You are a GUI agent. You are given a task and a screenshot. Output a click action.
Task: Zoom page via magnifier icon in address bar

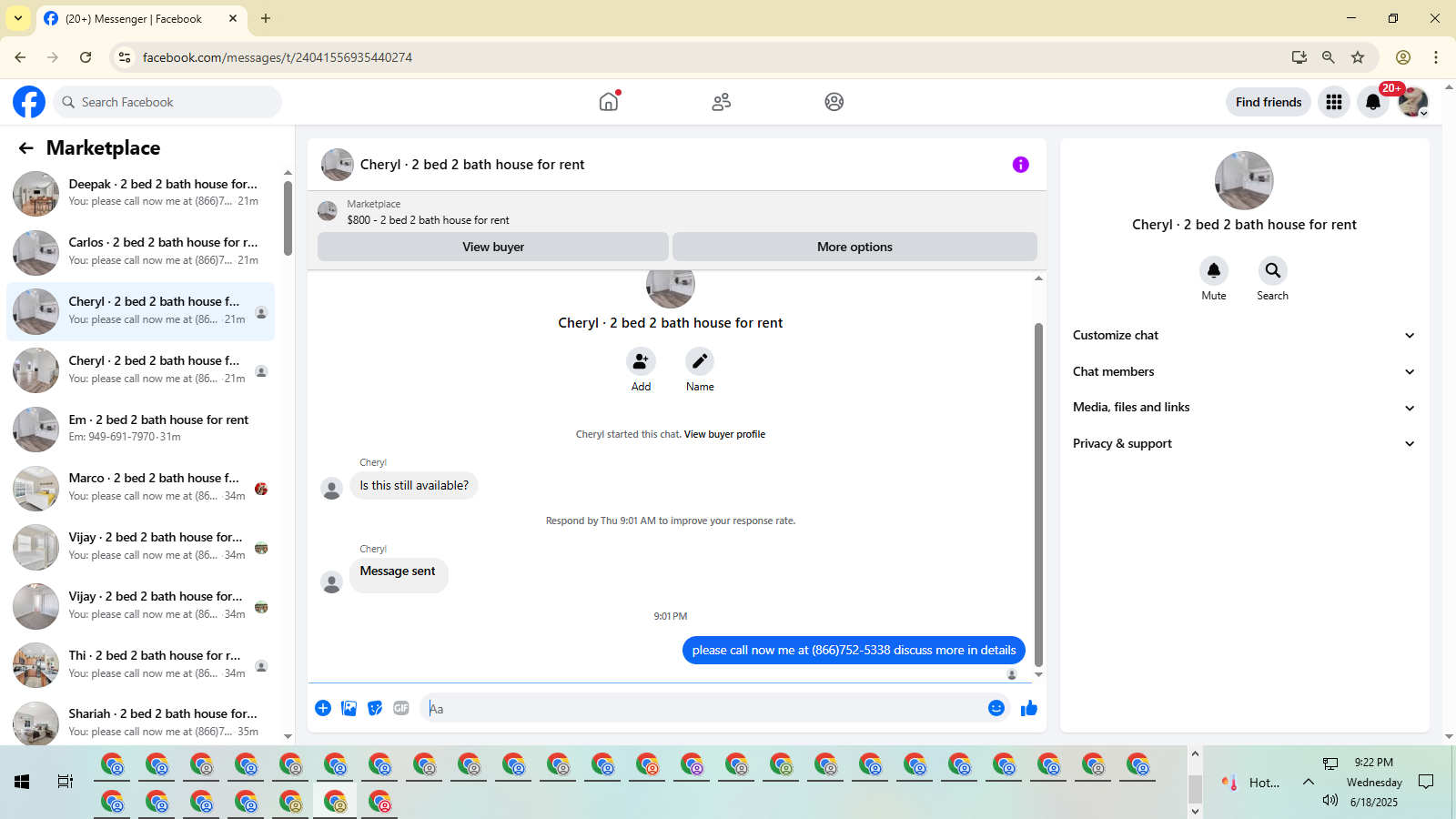pyautogui.click(x=1329, y=57)
